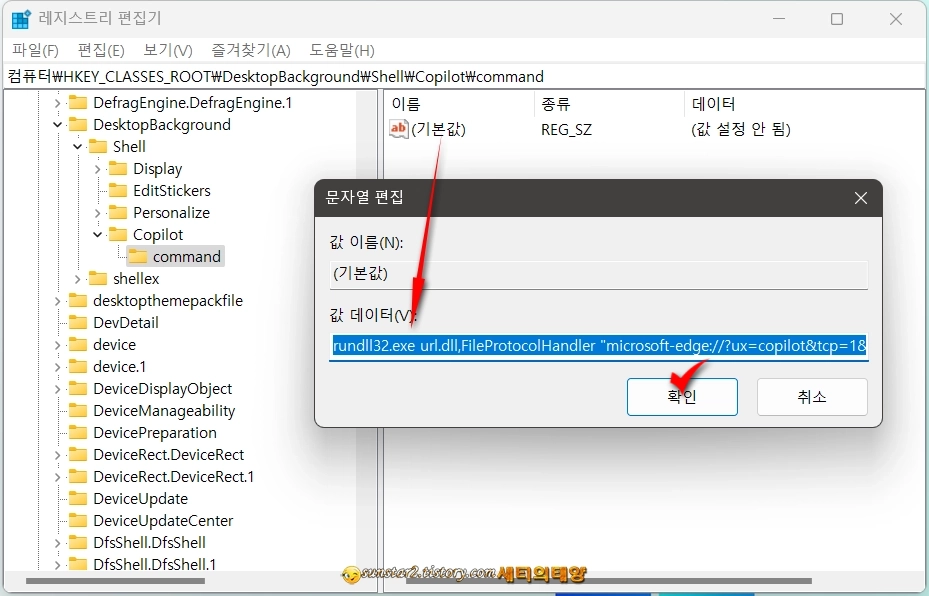Select the DfsShell.DfsShell.1 tree item
Image resolution: width=929 pixels, height=596 pixels.
[x=155, y=565]
